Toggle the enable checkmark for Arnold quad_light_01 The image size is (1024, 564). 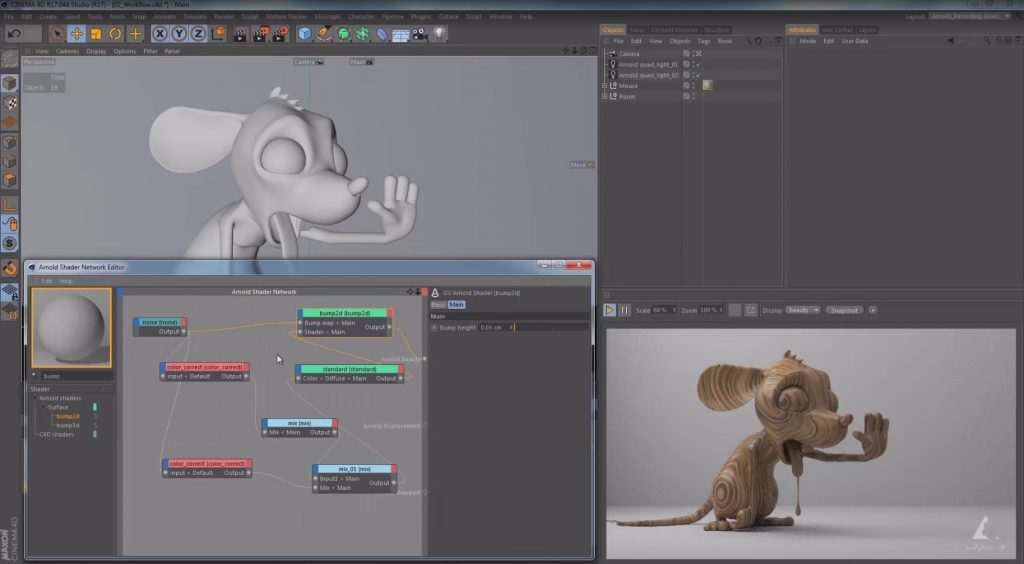point(699,65)
